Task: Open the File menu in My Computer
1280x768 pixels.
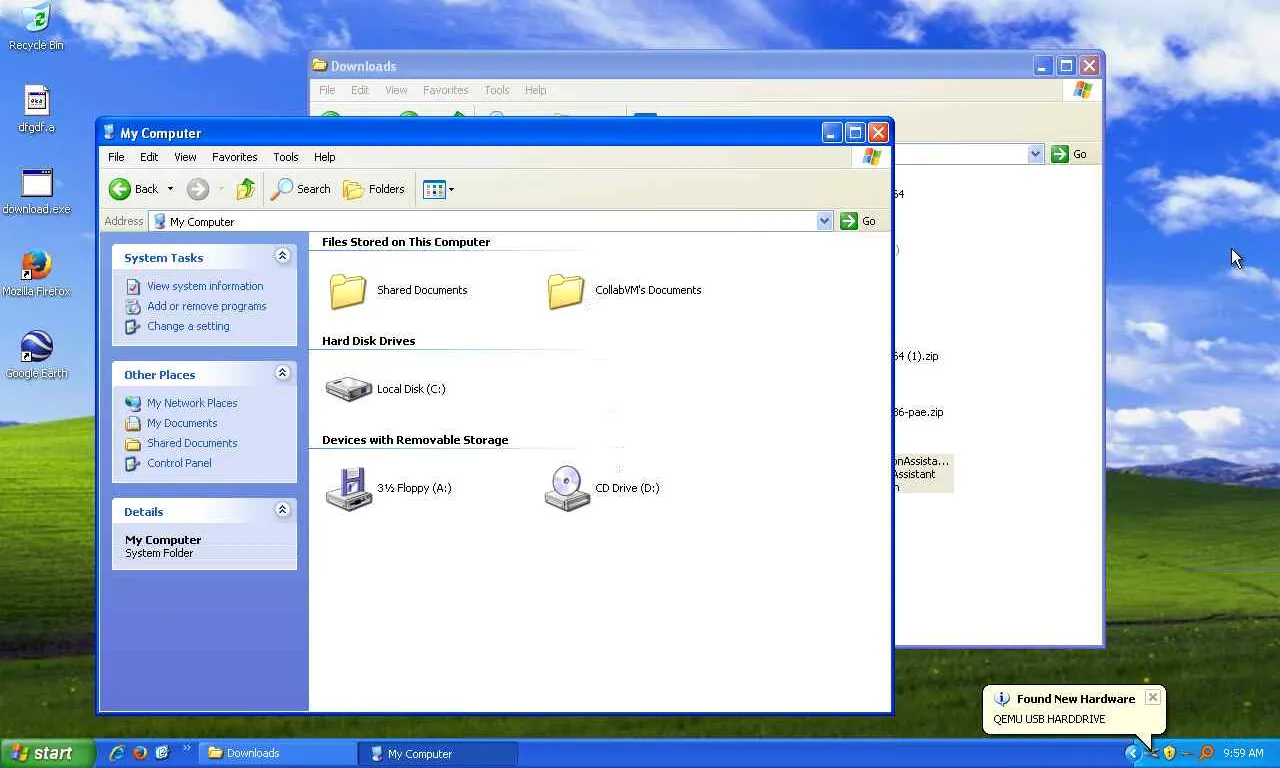Action: (116, 157)
